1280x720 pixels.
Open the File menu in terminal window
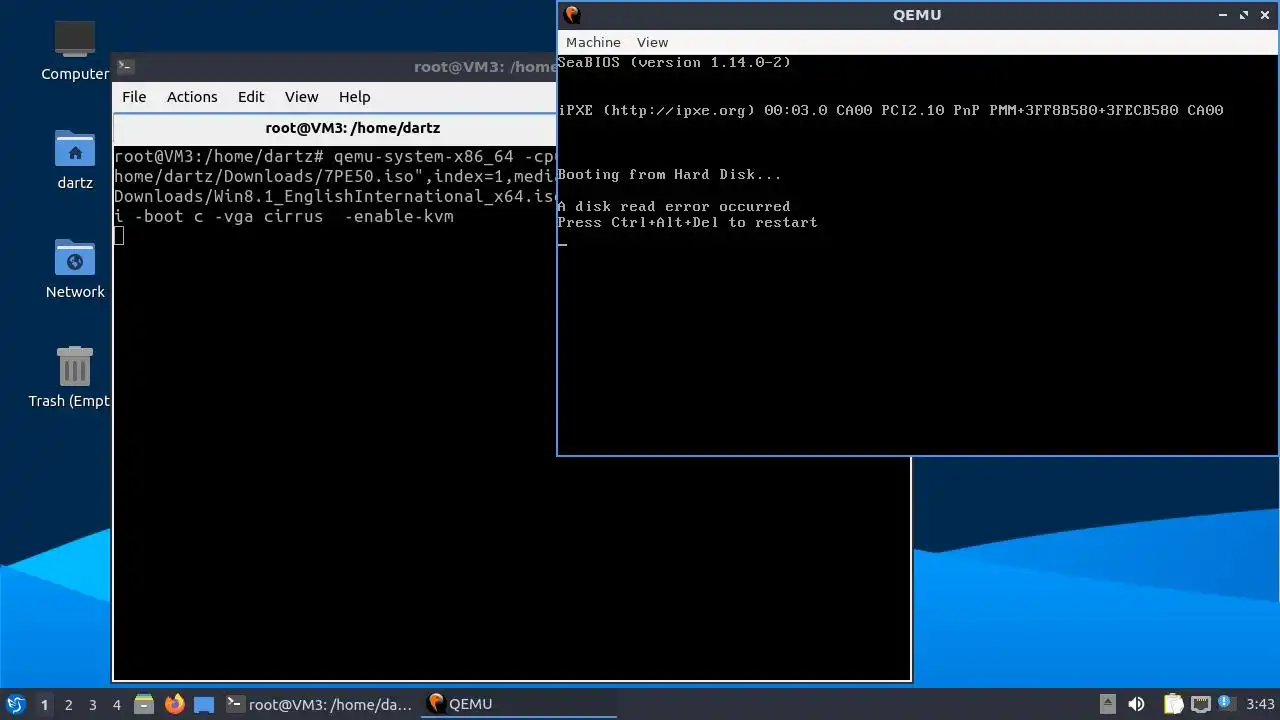pos(134,97)
